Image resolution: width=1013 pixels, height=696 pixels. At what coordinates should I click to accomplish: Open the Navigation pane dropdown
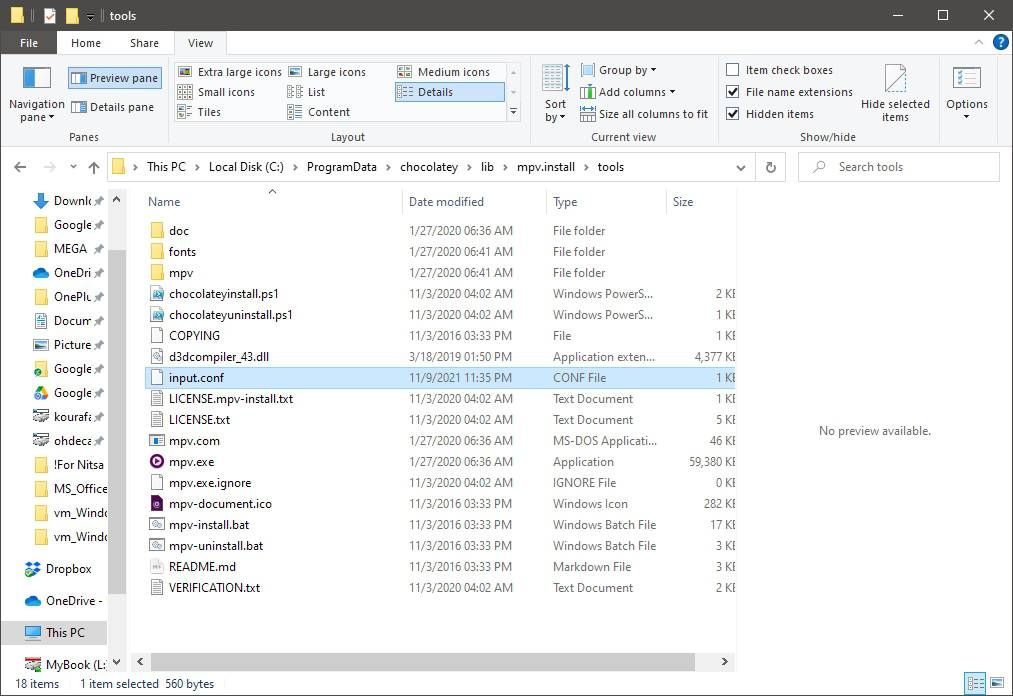(x=36, y=94)
